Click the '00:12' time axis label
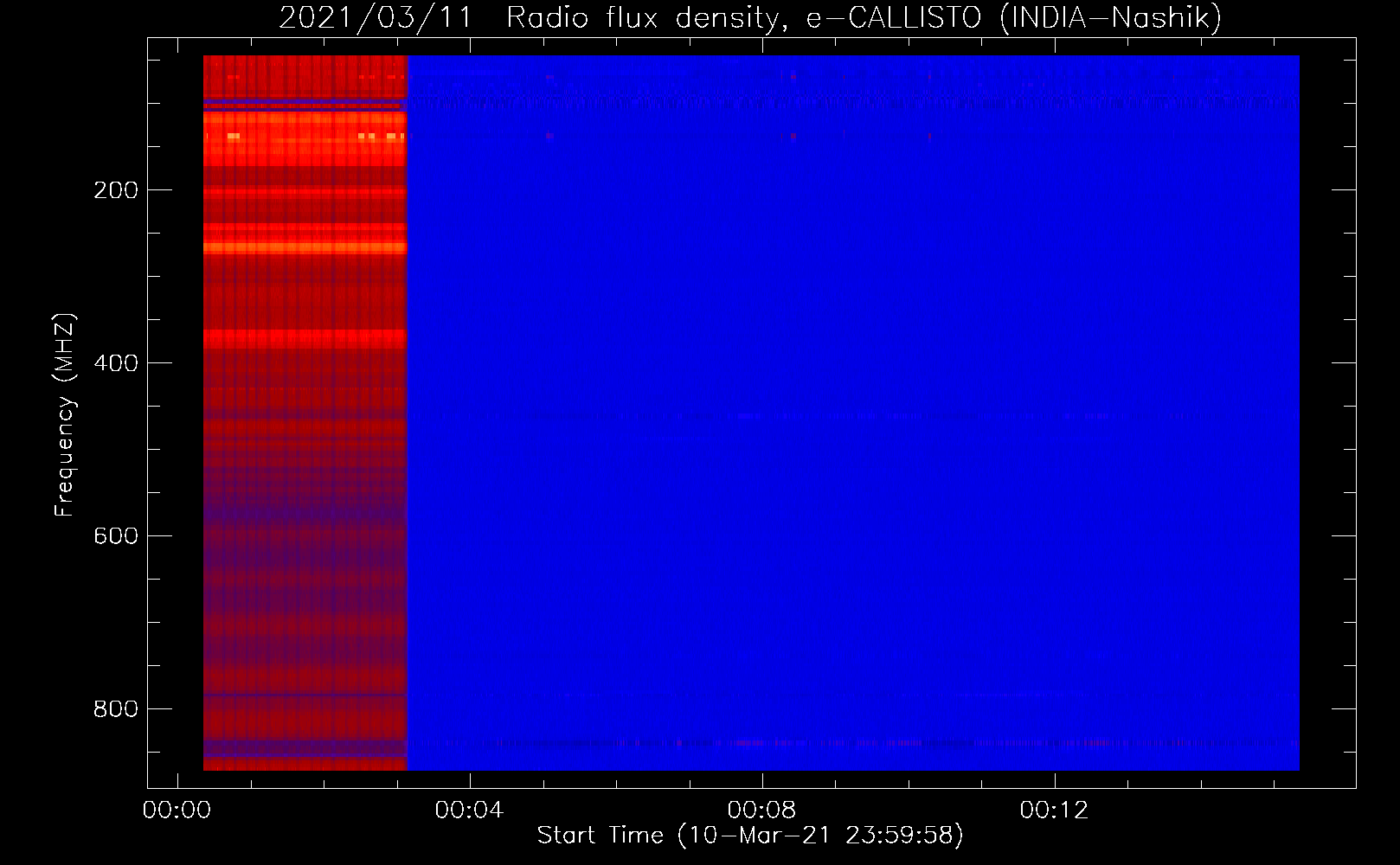The image size is (1400, 865). pyautogui.click(x=1054, y=811)
